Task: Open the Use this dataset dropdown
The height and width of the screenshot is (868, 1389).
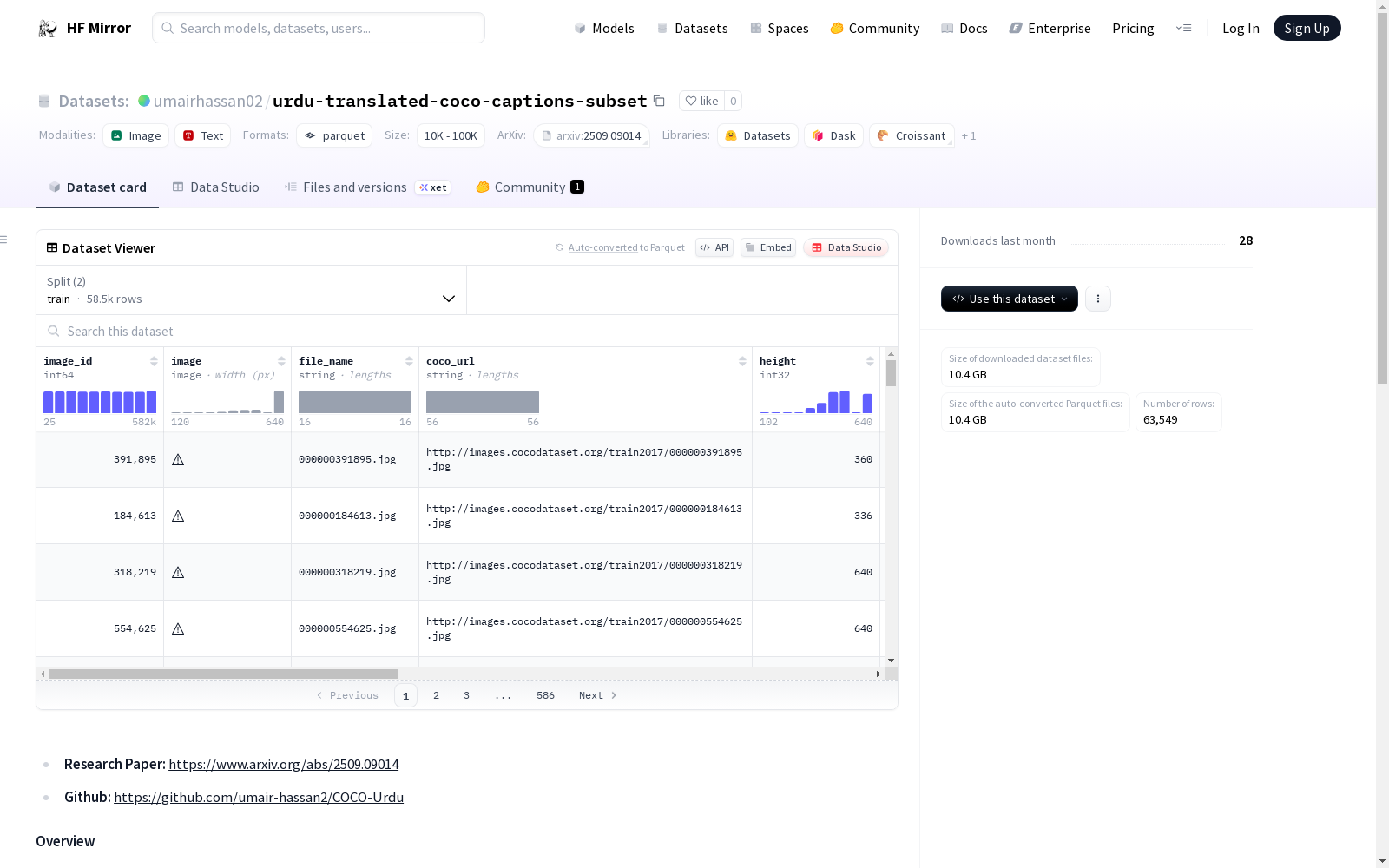Action: (x=1010, y=299)
